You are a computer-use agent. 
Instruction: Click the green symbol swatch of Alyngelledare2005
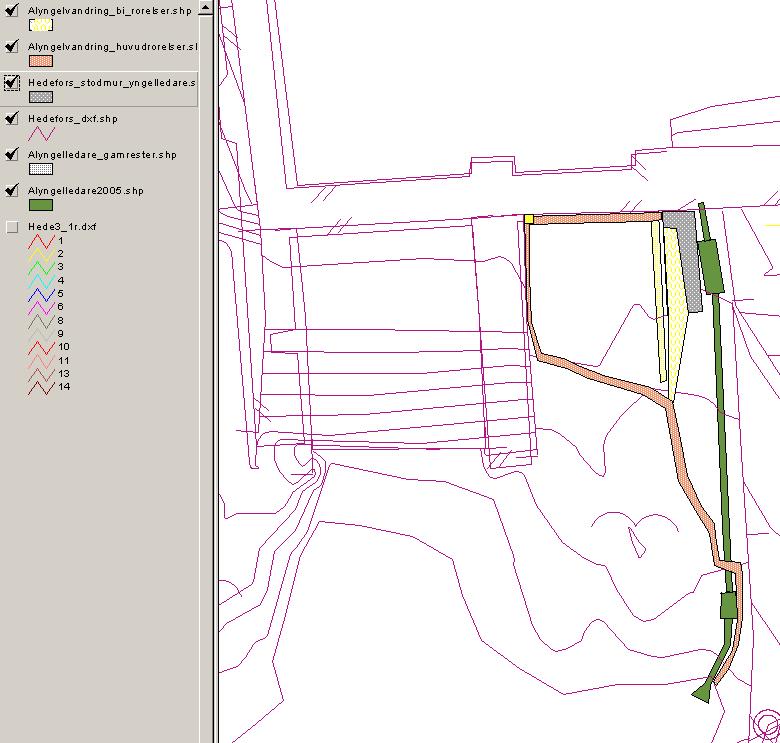coord(41,205)
